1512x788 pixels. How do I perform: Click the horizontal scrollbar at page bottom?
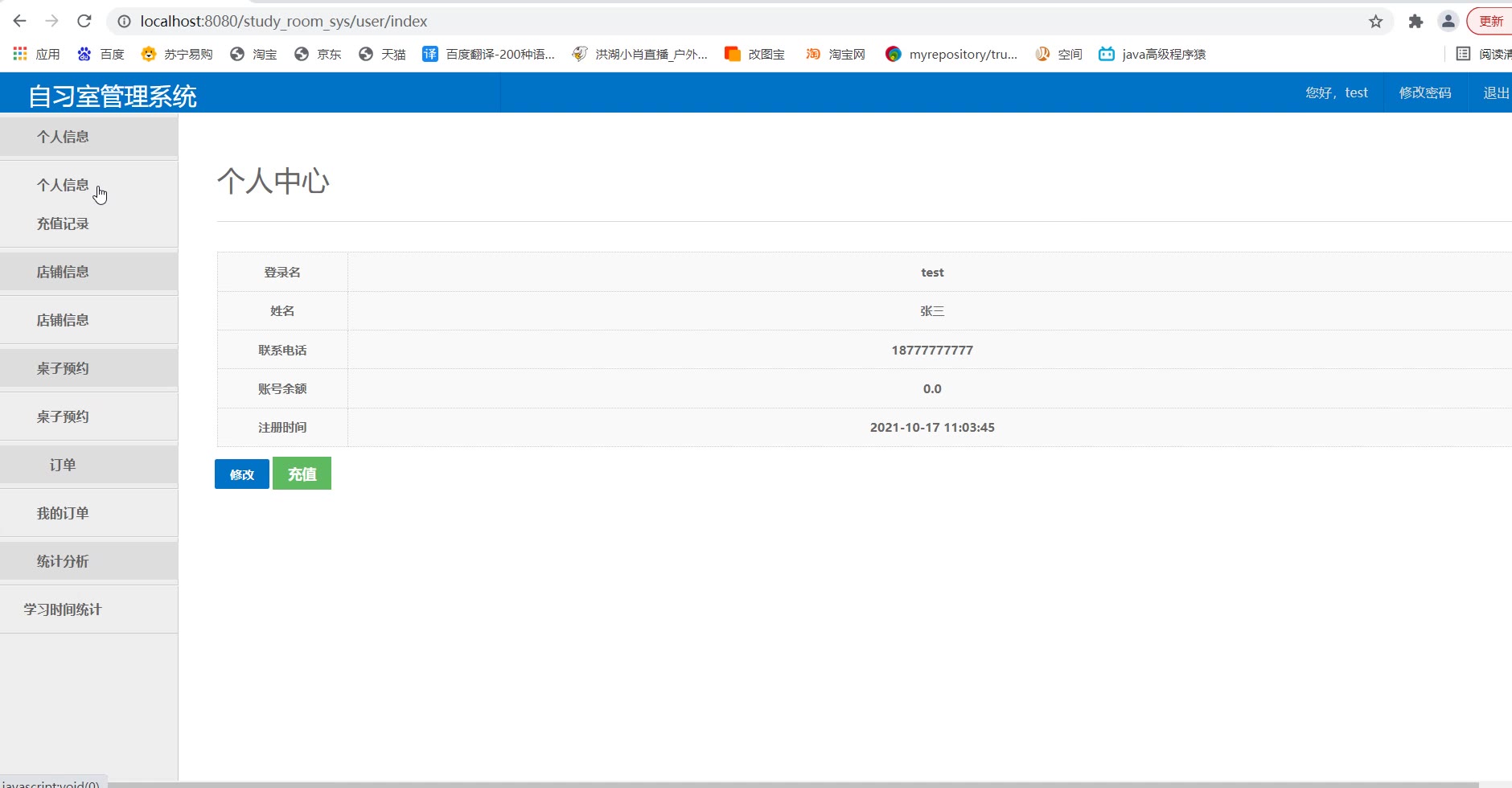point(792,785)
